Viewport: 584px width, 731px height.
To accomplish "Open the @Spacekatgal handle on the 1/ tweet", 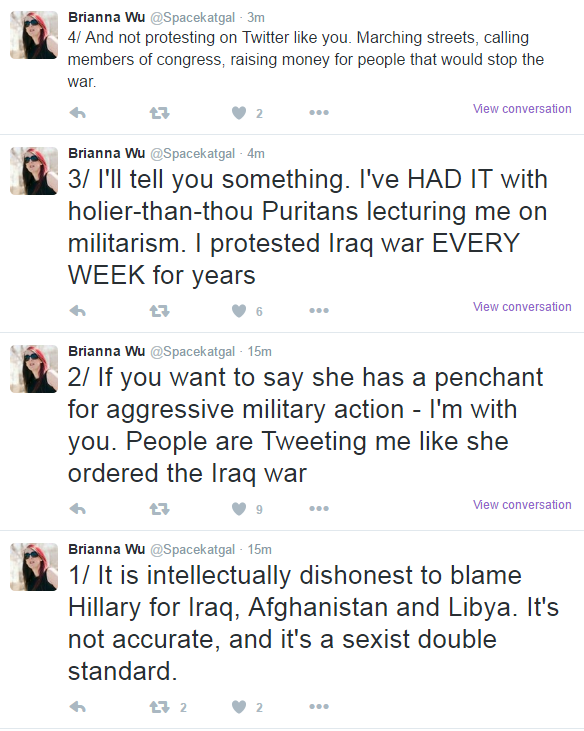I will click(192, 550).
